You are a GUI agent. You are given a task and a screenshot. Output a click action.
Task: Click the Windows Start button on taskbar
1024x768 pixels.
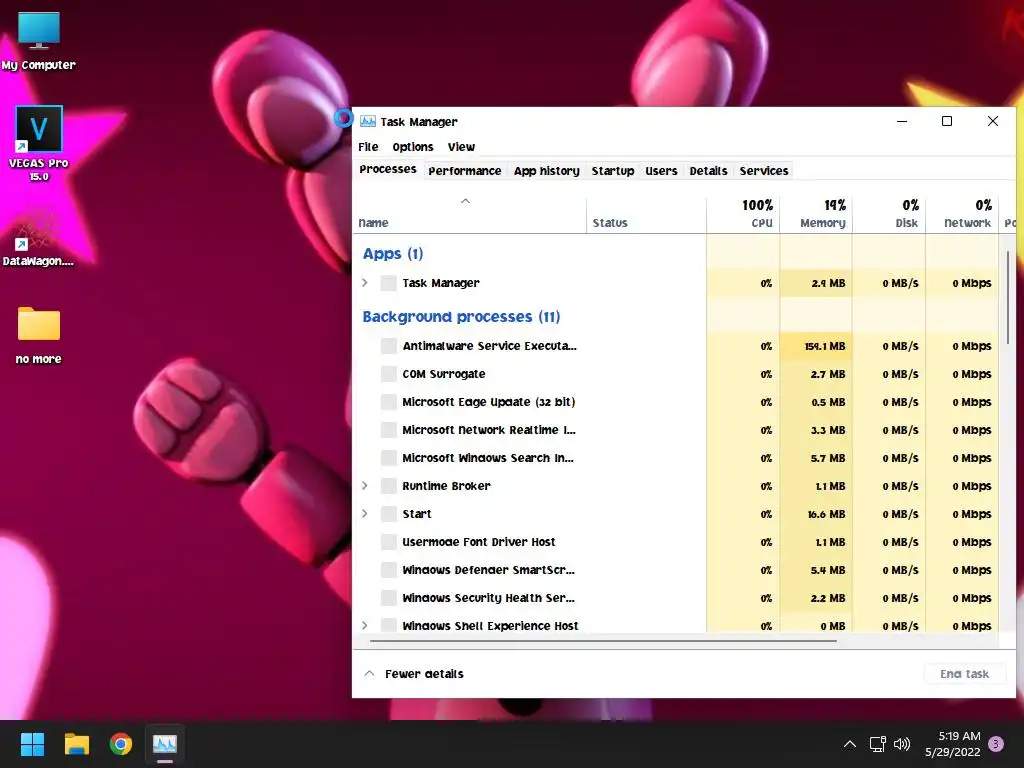(x=32, y=744)
